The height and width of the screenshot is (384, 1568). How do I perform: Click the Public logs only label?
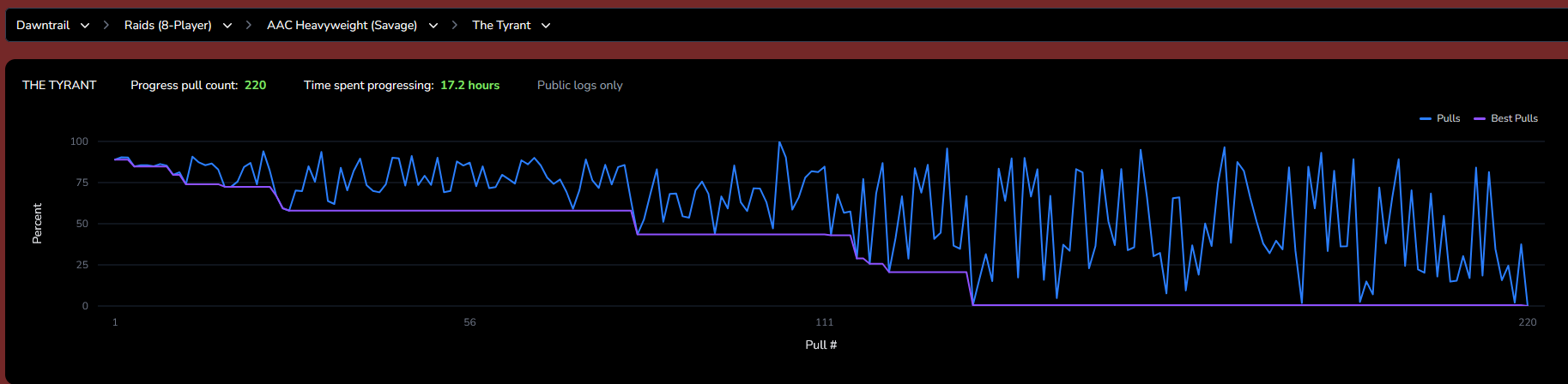tap(580, 85)
